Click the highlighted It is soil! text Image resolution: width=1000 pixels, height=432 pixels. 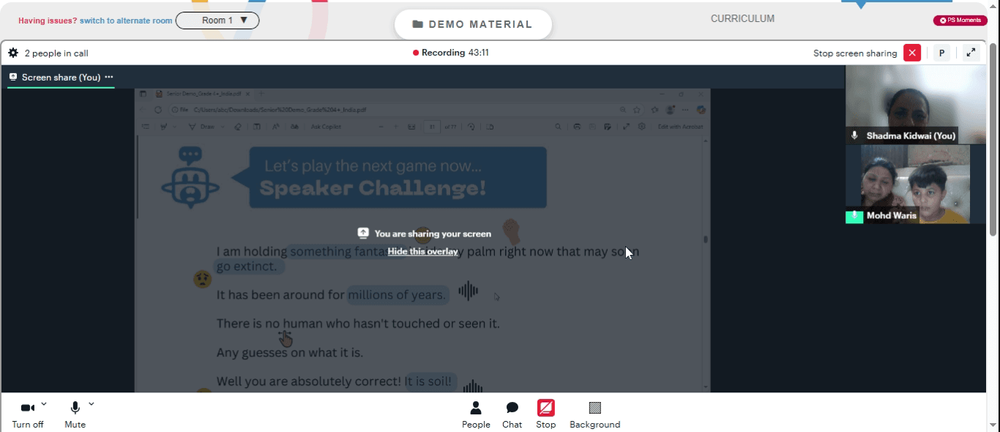(430, 382)
